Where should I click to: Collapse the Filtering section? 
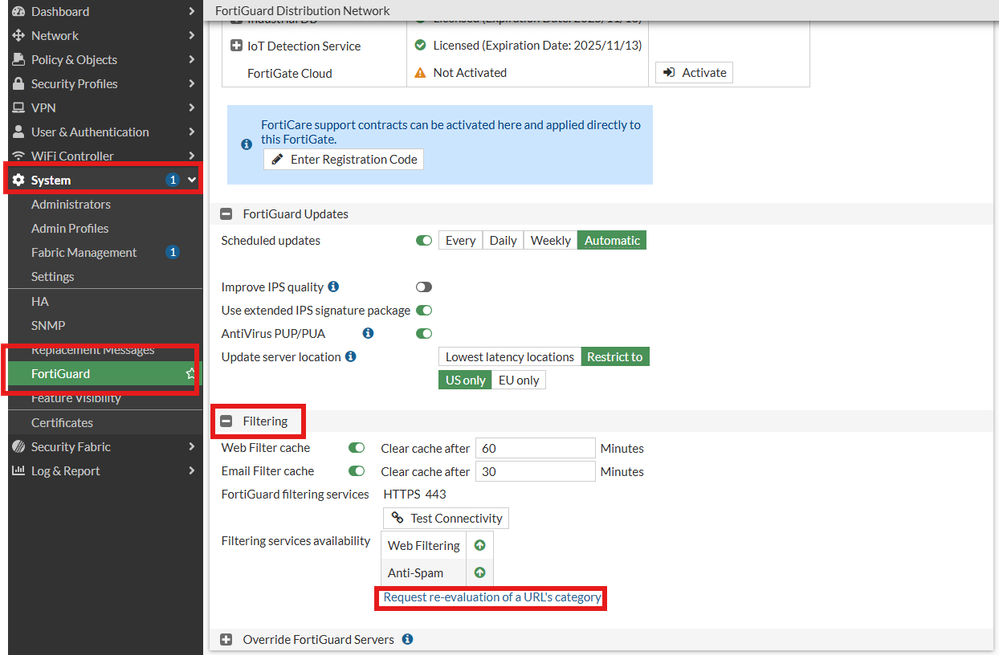click(226, 421)
